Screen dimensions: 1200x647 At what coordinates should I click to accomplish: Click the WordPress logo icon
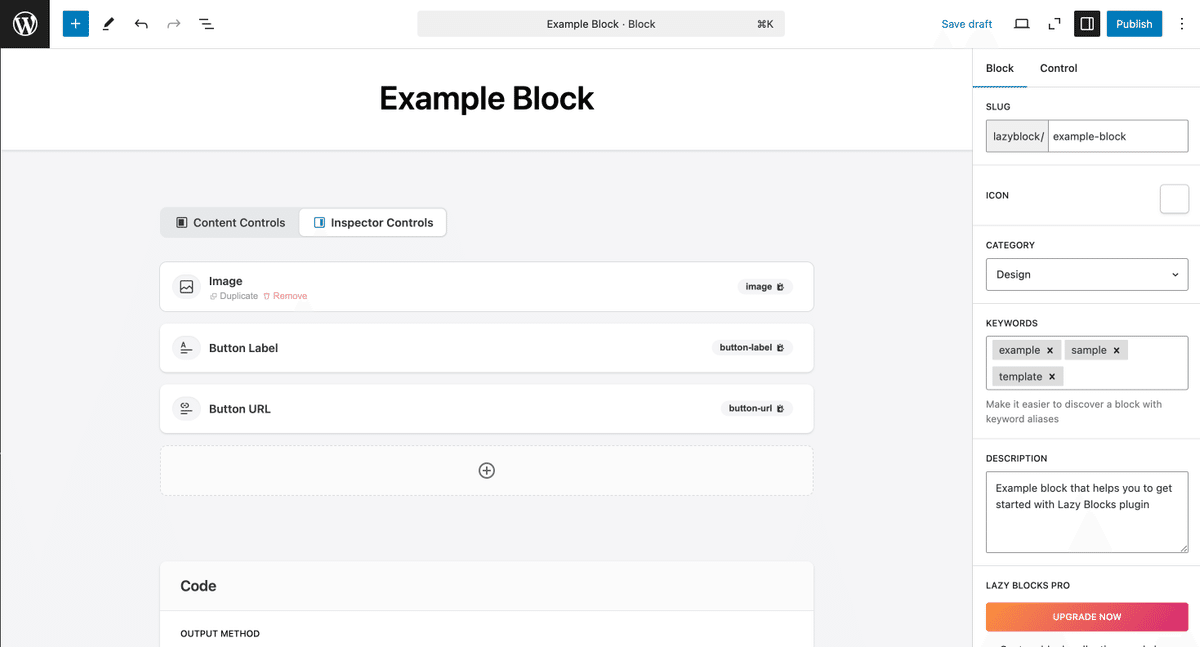24,24
